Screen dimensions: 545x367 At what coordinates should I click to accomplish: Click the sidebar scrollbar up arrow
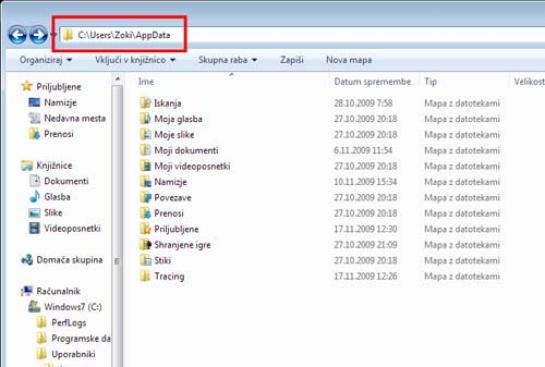(x=117, y=79)
